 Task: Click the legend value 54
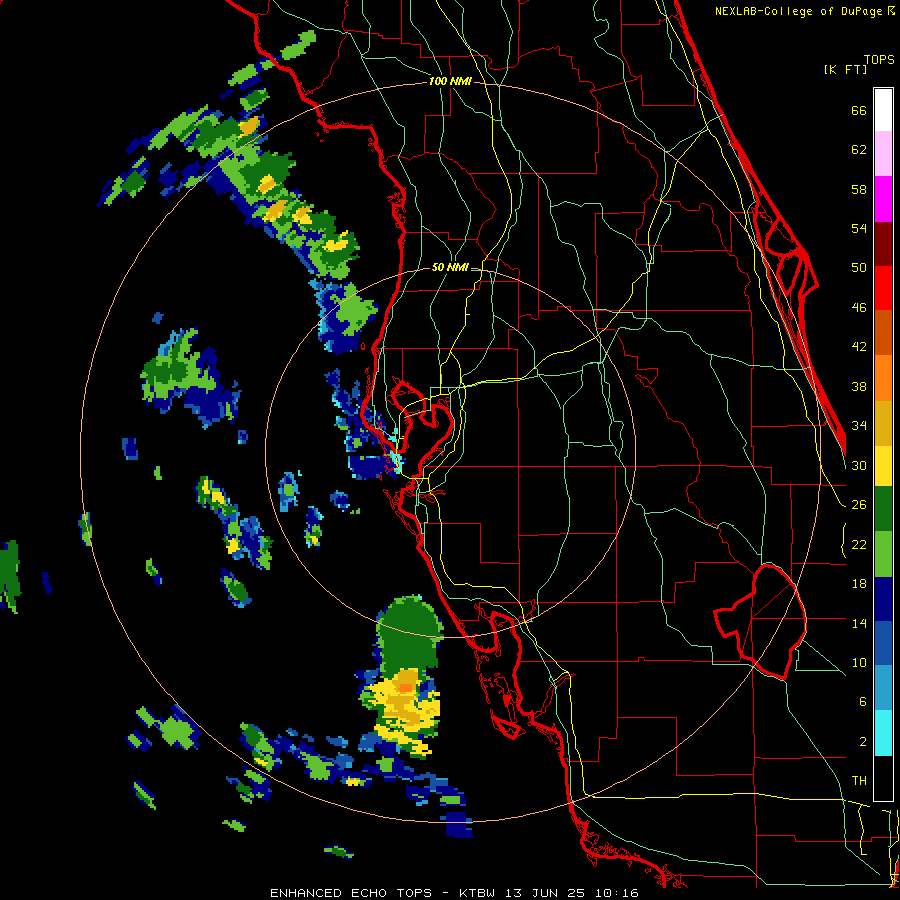859,228
